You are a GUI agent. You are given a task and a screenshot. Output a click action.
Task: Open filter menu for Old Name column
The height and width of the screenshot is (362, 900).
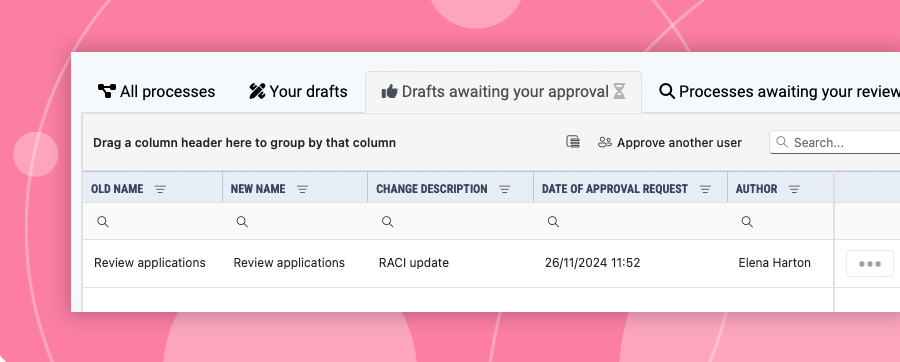point(160,189)
